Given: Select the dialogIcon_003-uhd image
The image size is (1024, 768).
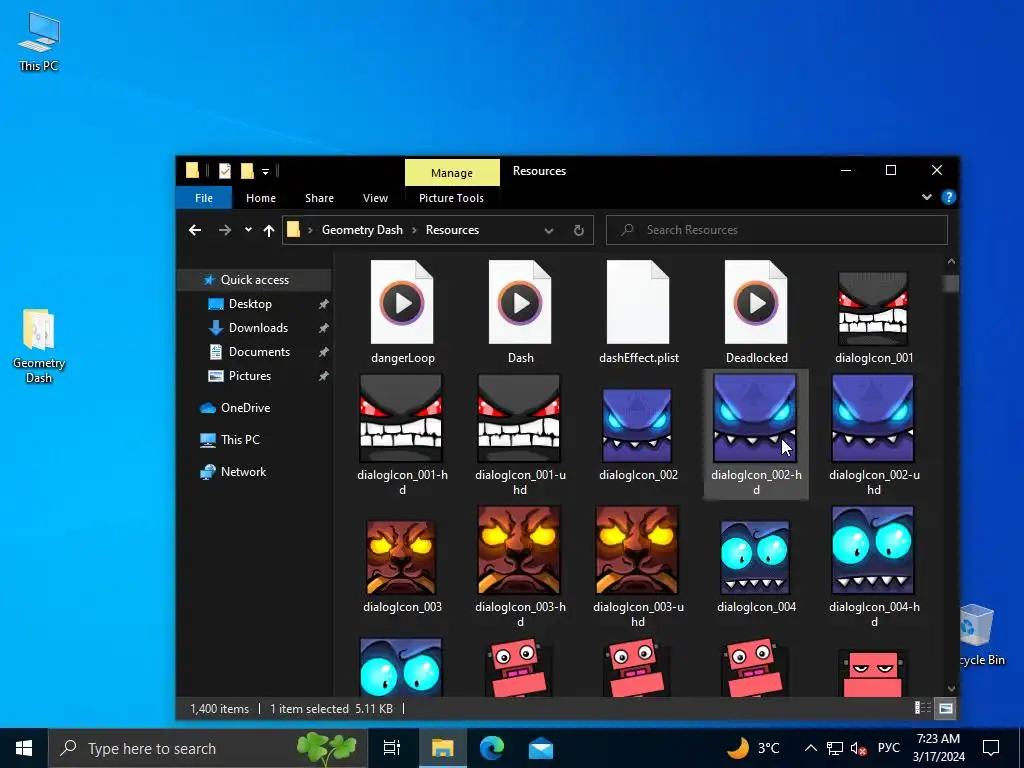Looking at the screenshot, I should click(639, 566).
